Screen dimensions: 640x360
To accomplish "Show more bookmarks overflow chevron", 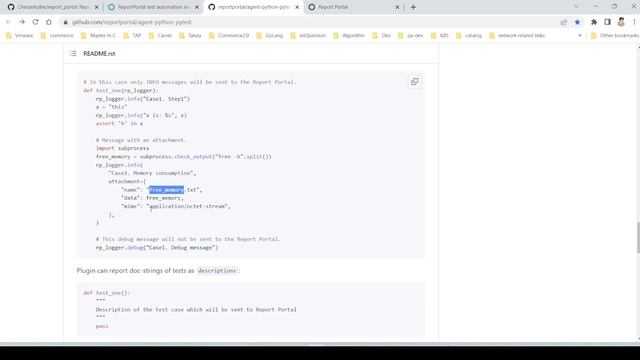I will click(580, 36).
